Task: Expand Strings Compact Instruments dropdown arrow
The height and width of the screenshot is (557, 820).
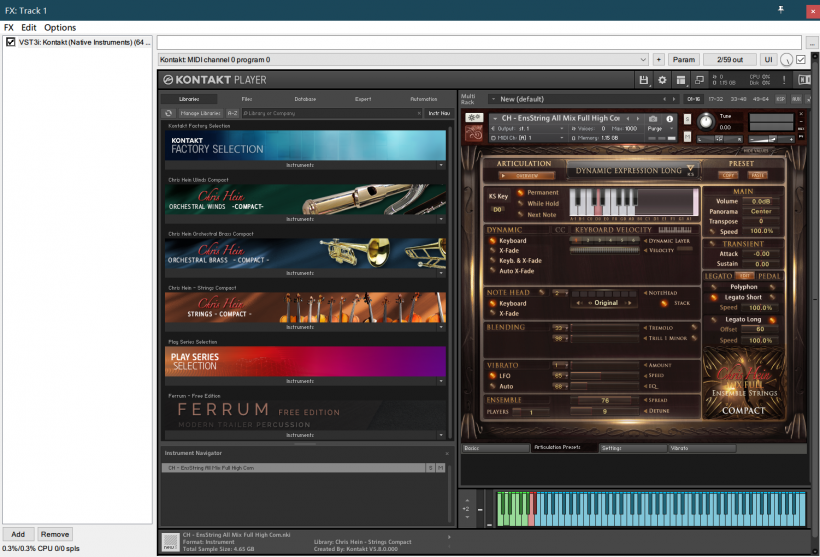Action: point(441,327)
